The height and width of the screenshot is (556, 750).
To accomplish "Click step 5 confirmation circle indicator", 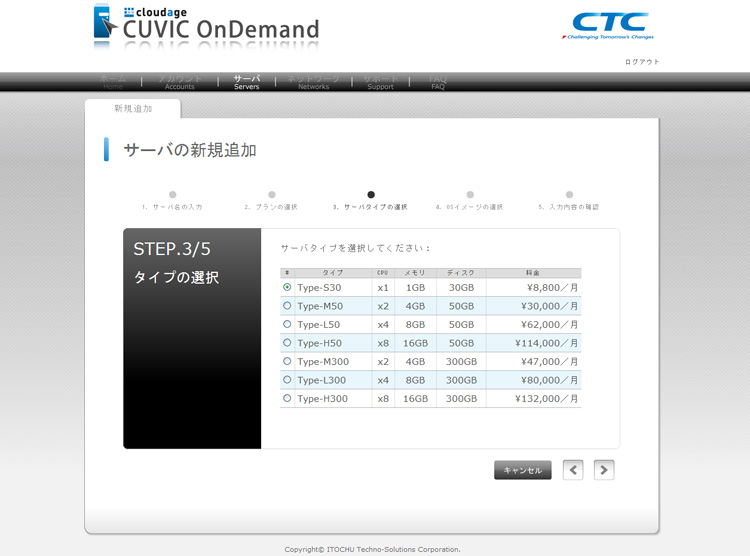I will [569, 195].
